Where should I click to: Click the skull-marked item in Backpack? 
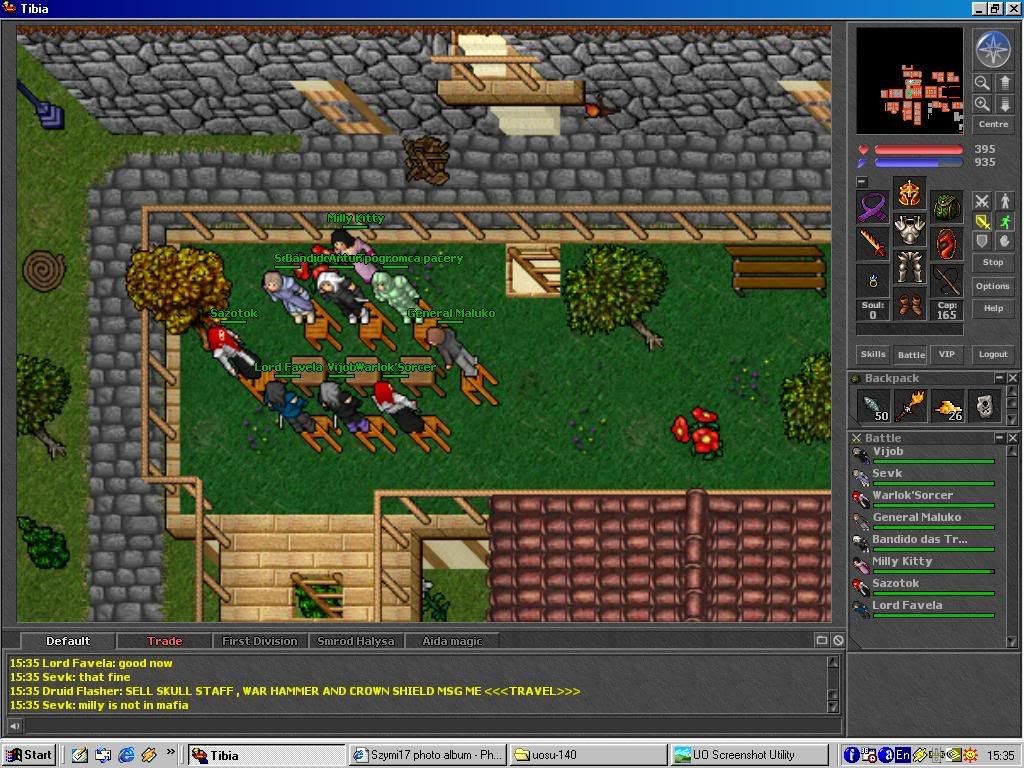[984, 406]
